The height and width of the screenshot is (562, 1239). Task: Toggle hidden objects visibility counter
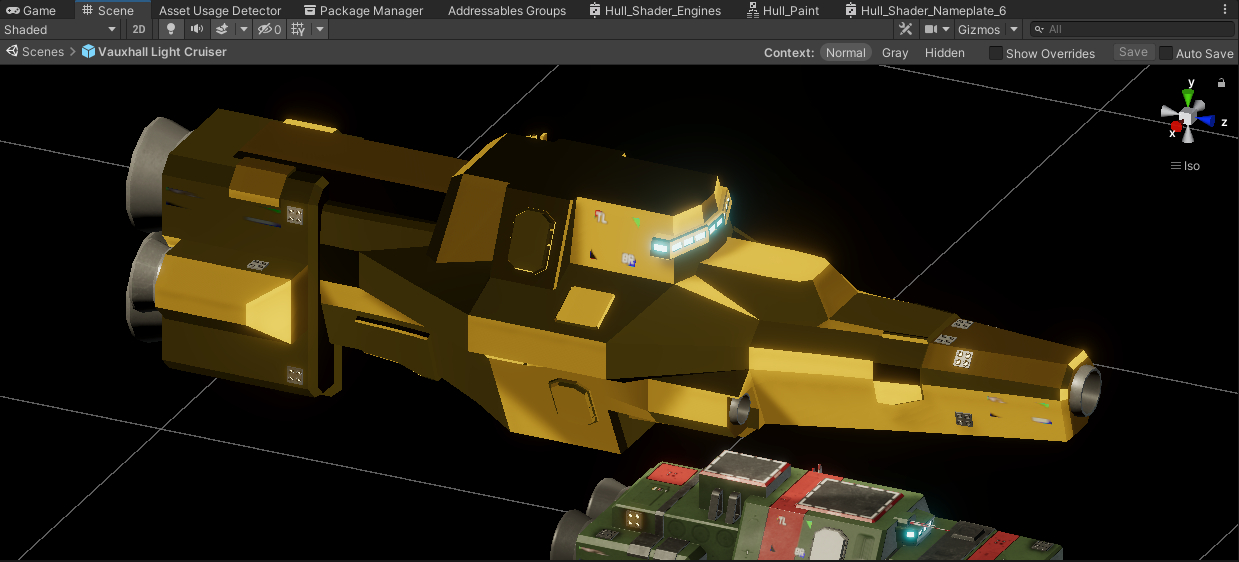click(269, 30)
